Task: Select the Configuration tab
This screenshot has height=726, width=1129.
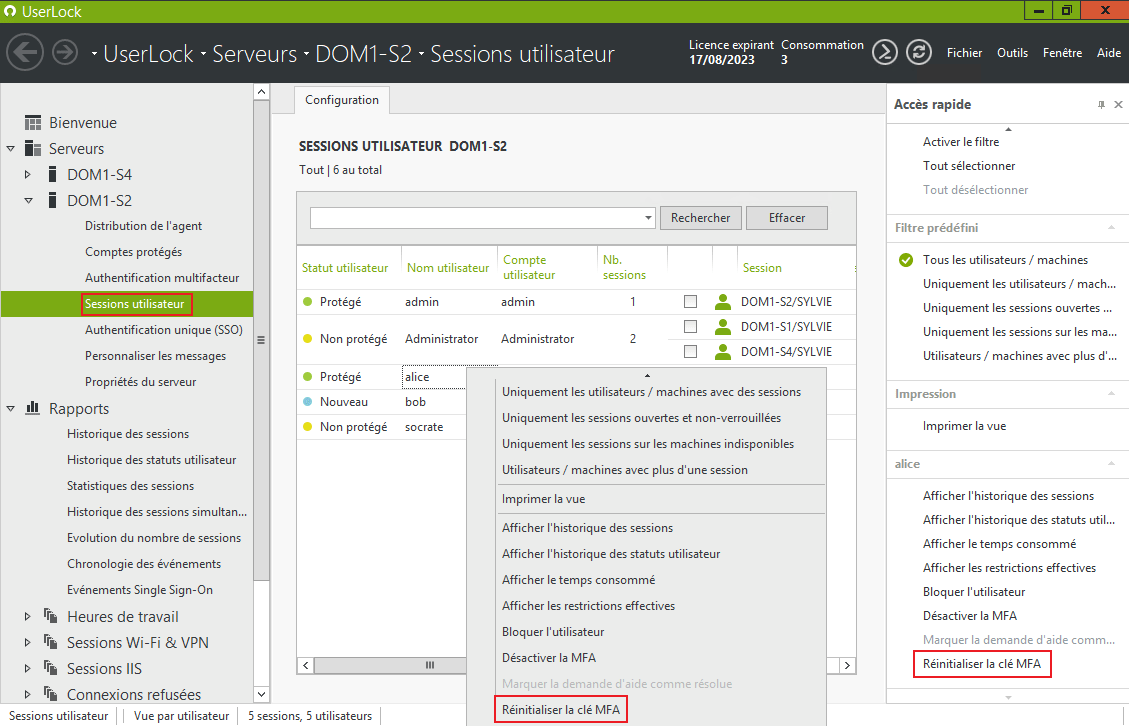Action: [x=342, y=100]
